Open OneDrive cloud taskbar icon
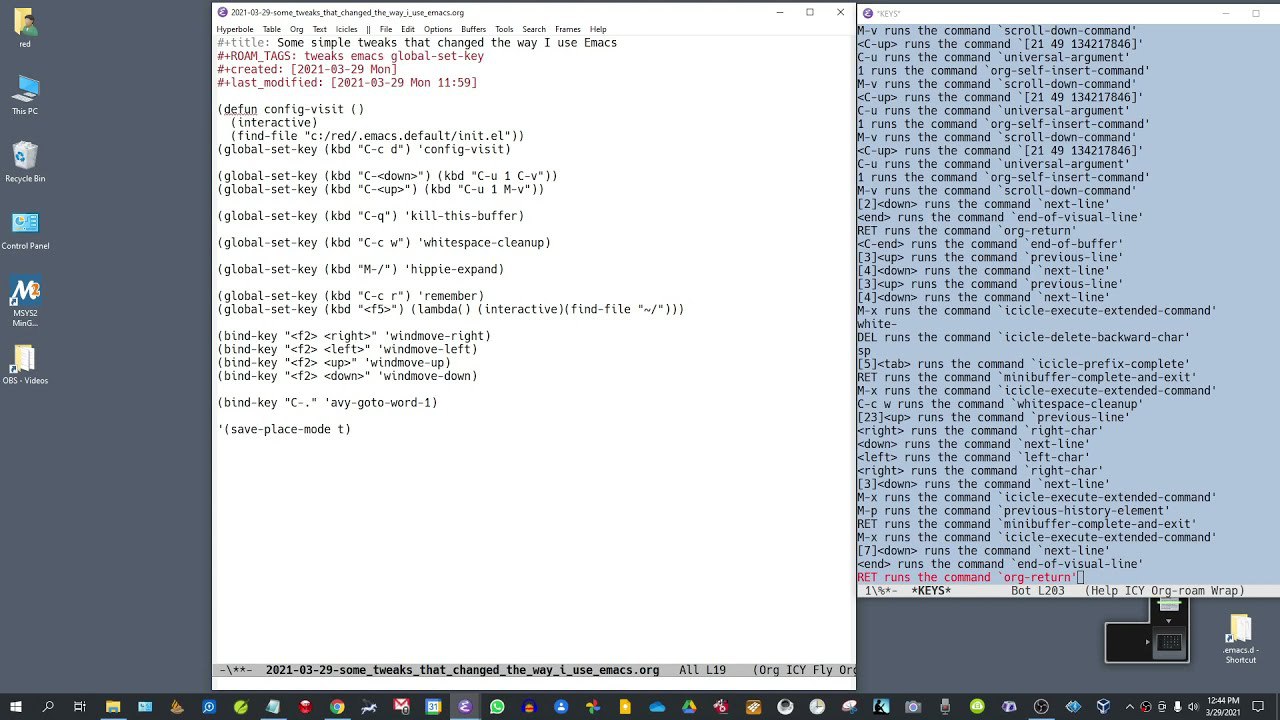 657,707
